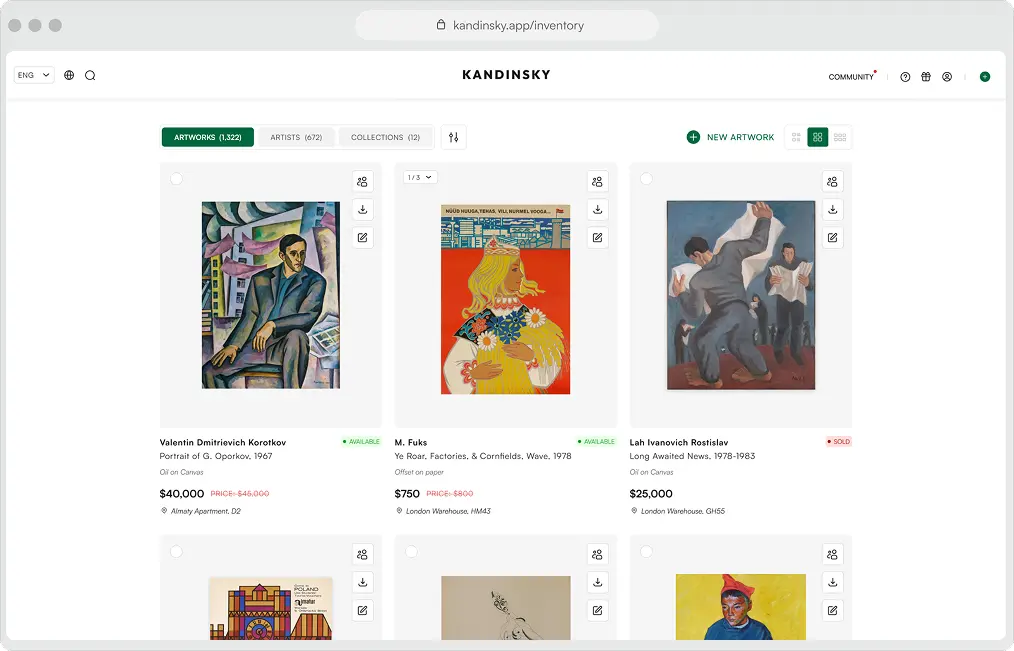This screenshot has width=1014, height=651.
Task: Open the ENG language dropdown
Action: (x=34, y=75)
